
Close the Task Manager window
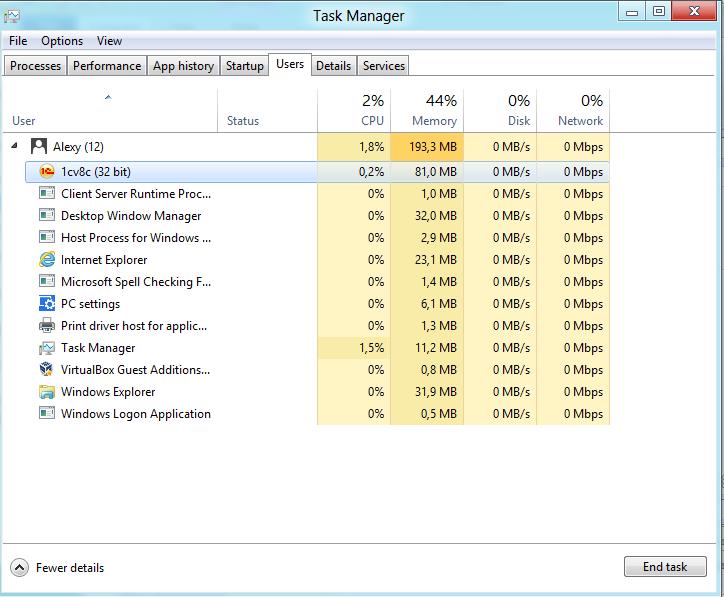[694, 11]
